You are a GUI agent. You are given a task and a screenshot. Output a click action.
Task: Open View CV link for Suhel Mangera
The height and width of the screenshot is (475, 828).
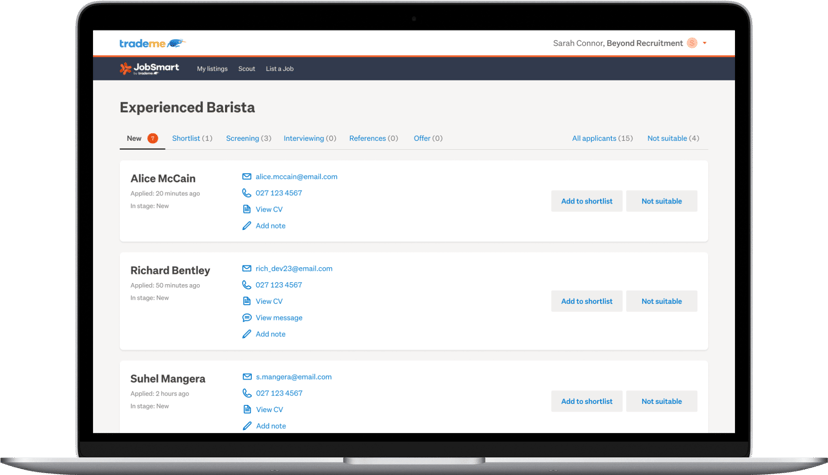(x=270, y=409)
